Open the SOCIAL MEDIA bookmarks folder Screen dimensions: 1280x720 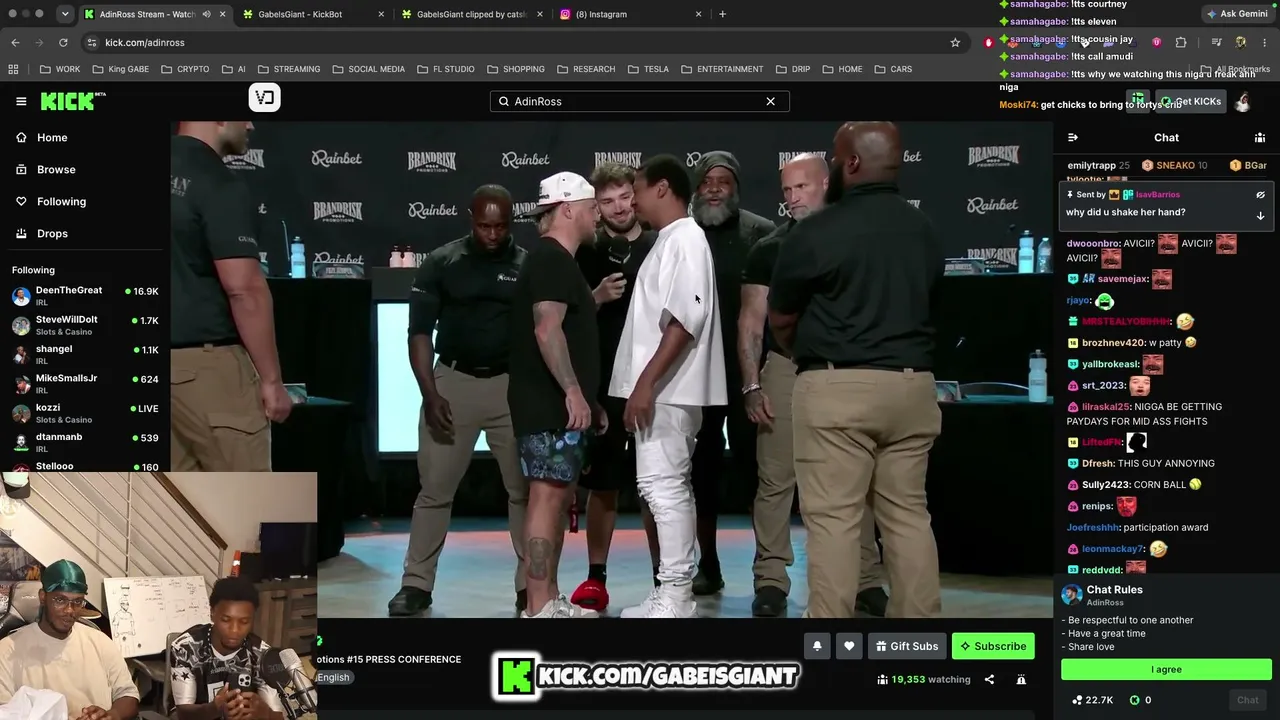click(368, 69)
